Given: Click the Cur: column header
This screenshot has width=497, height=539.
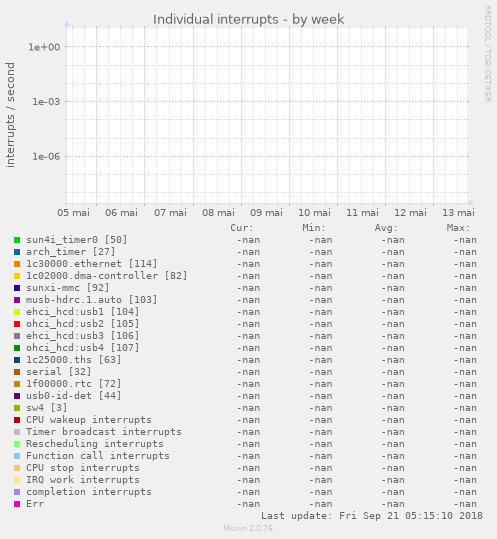Looking at the screenshot, I should point(242,228).
